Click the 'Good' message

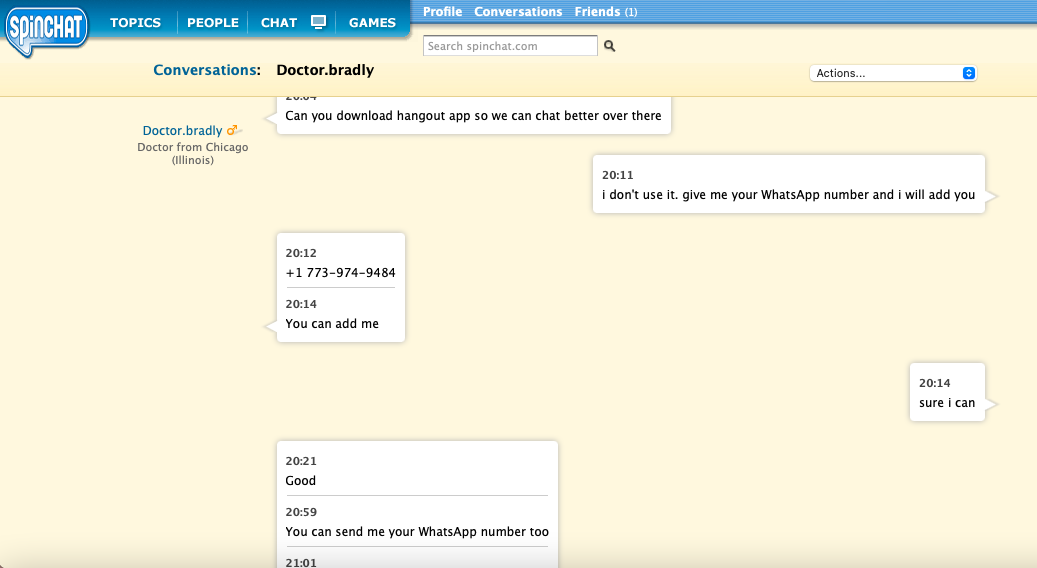[300, 481]
